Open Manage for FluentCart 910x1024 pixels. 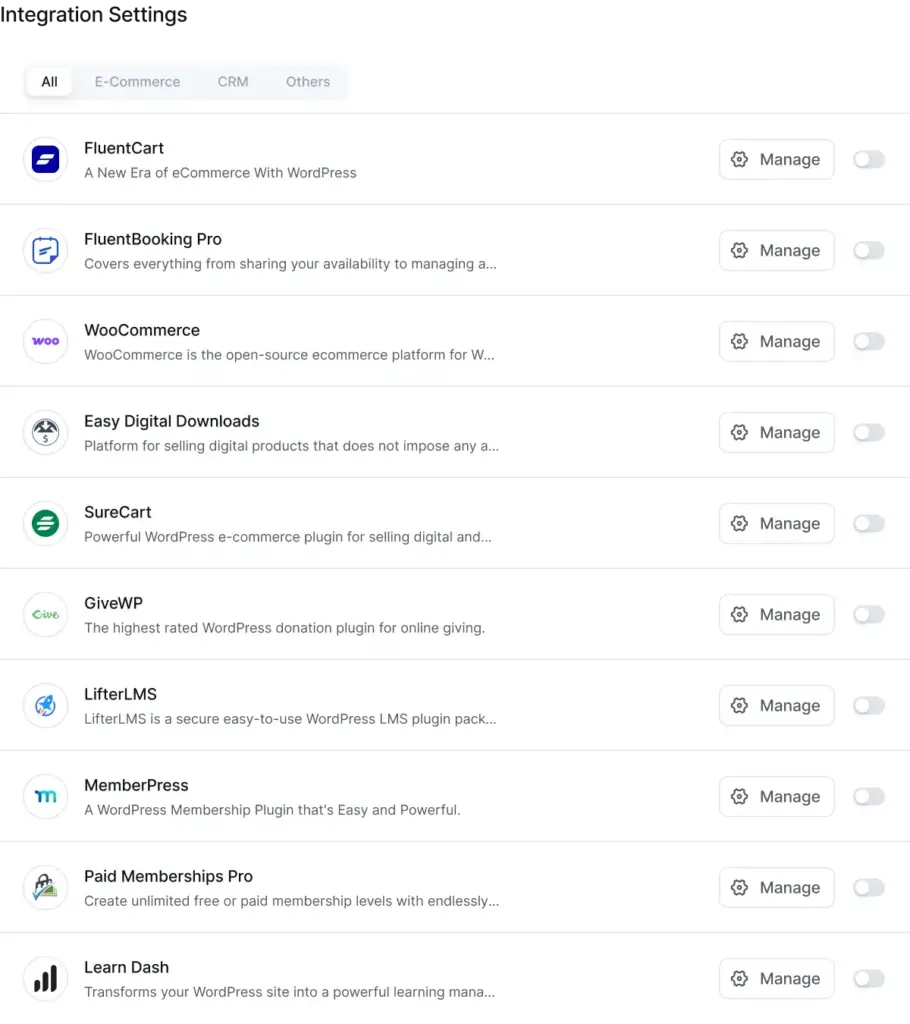[x=777, y=159]
